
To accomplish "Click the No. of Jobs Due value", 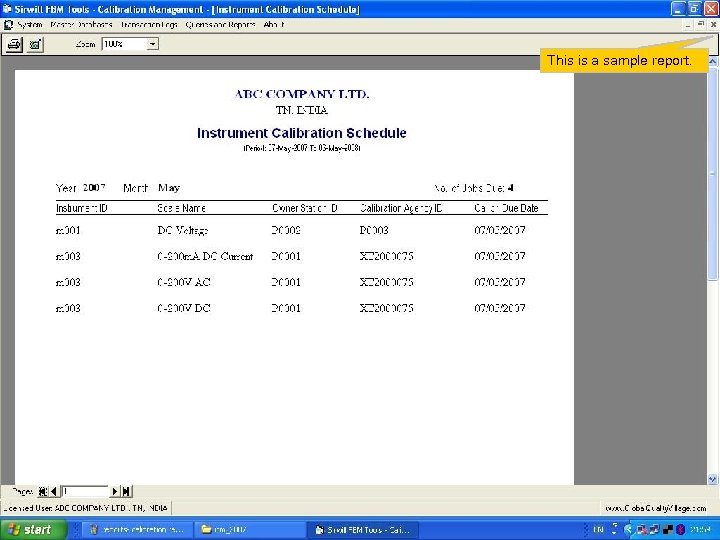I will coord(511,188).
